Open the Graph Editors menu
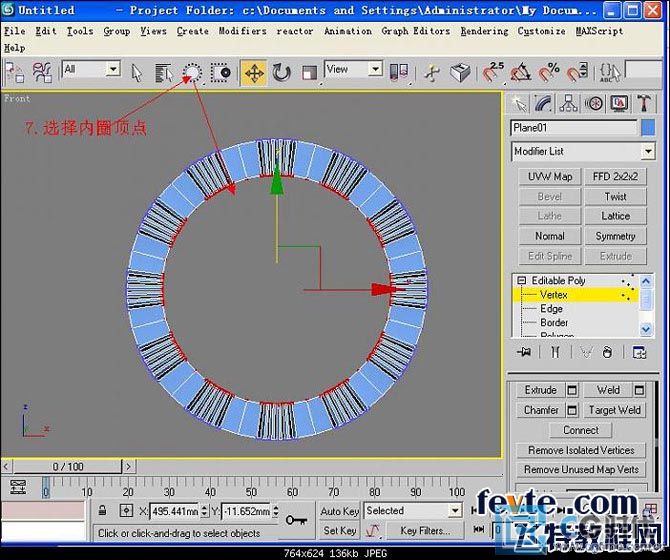Screen dimensions: 670x560 pos(415,31)
